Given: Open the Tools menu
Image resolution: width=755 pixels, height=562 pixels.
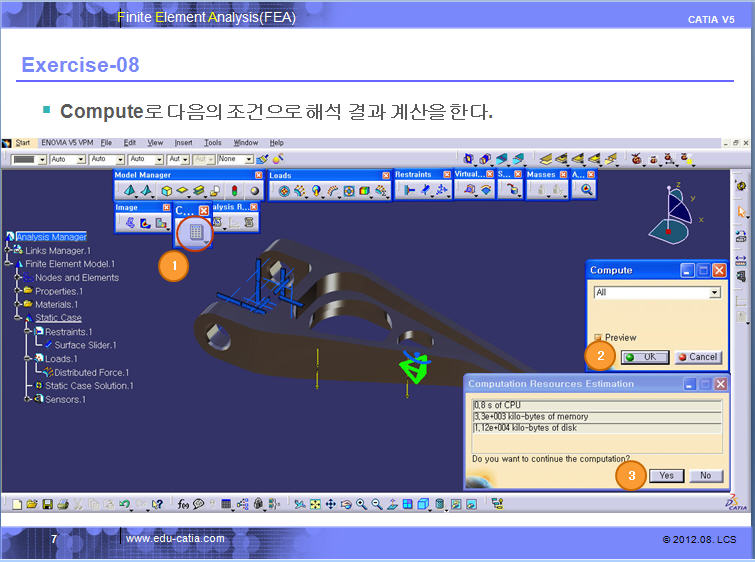Looking at the screenshot, I should pos(213,143).
